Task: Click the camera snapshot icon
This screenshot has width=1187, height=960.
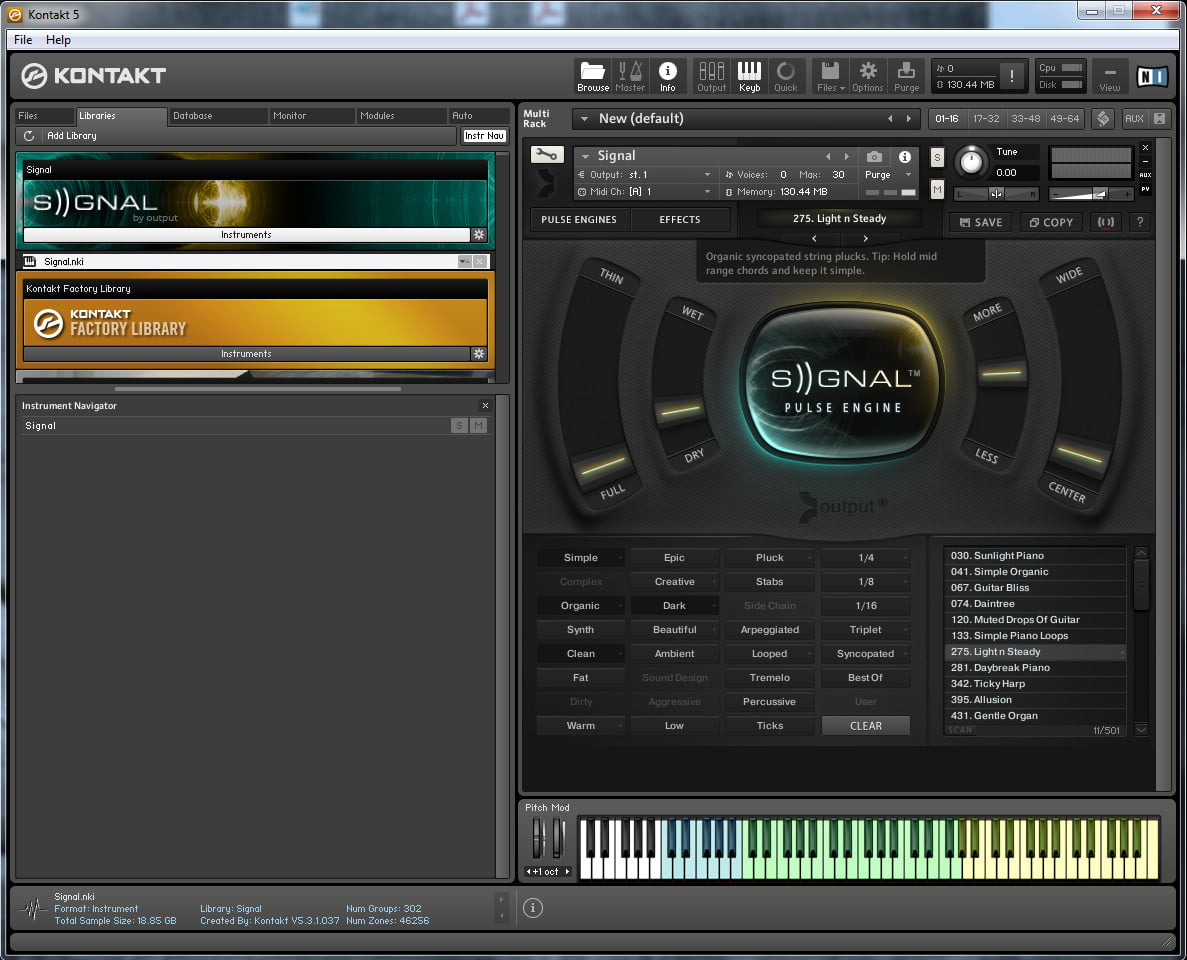Action: pos(875,157)
